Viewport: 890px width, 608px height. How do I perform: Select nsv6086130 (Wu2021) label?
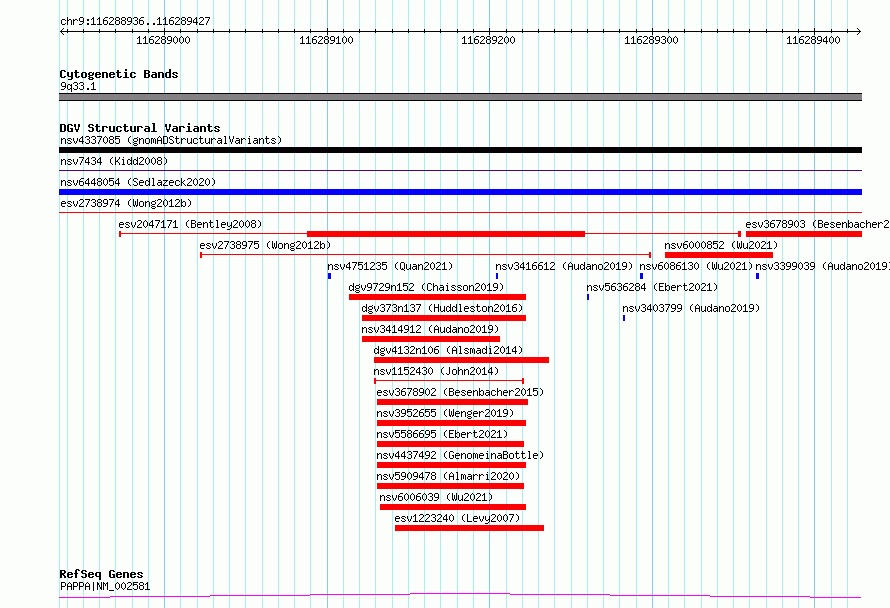pos(696,266)
